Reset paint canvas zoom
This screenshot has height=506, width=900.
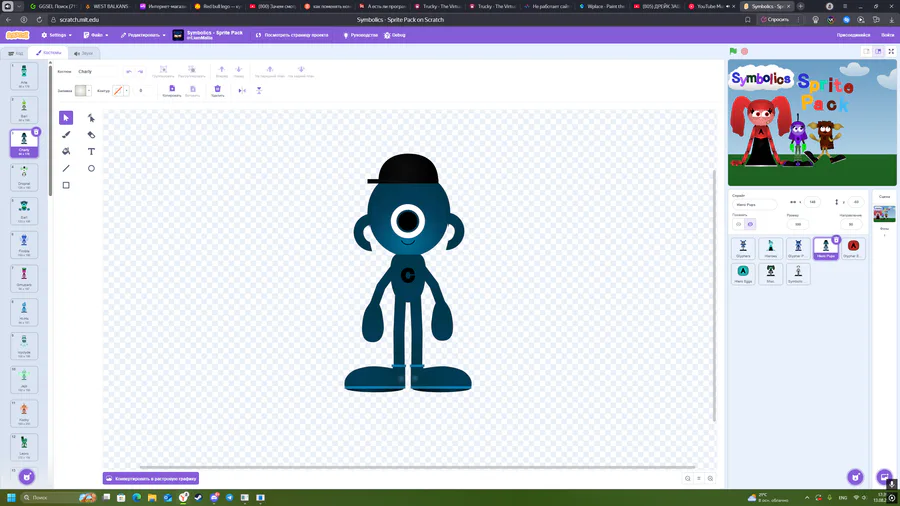tap(699, 478)
